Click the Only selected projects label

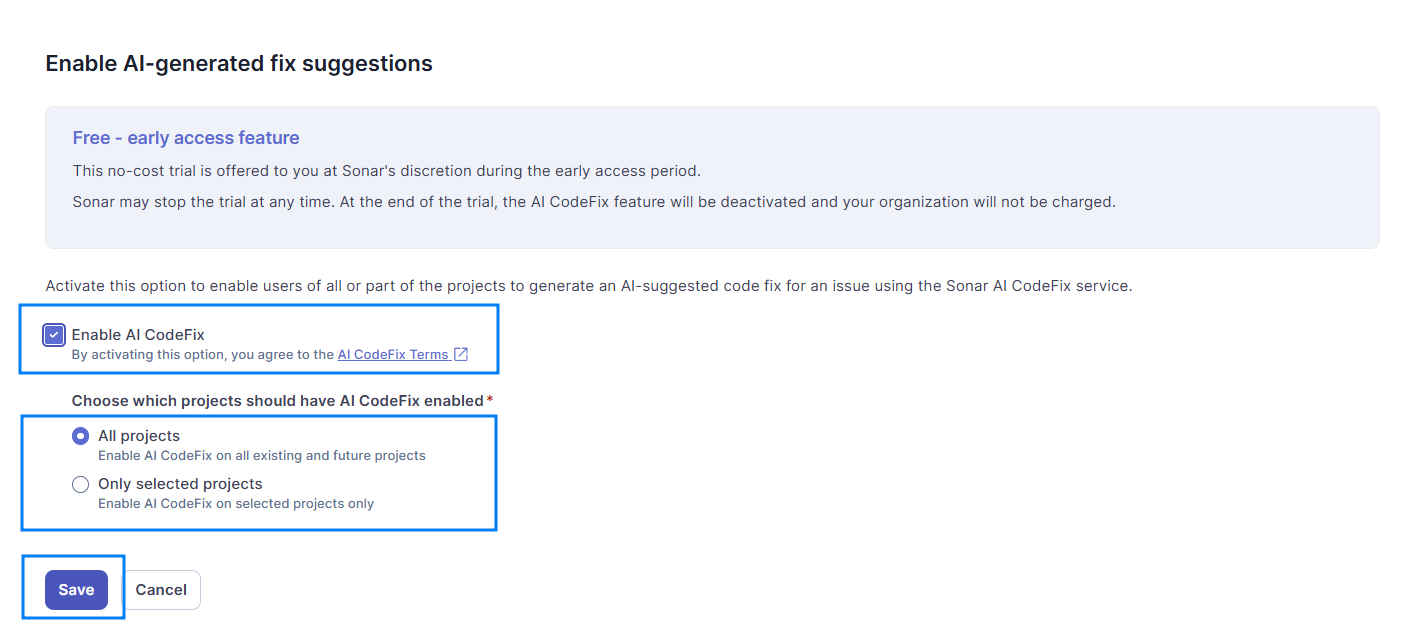coord(180,484)
